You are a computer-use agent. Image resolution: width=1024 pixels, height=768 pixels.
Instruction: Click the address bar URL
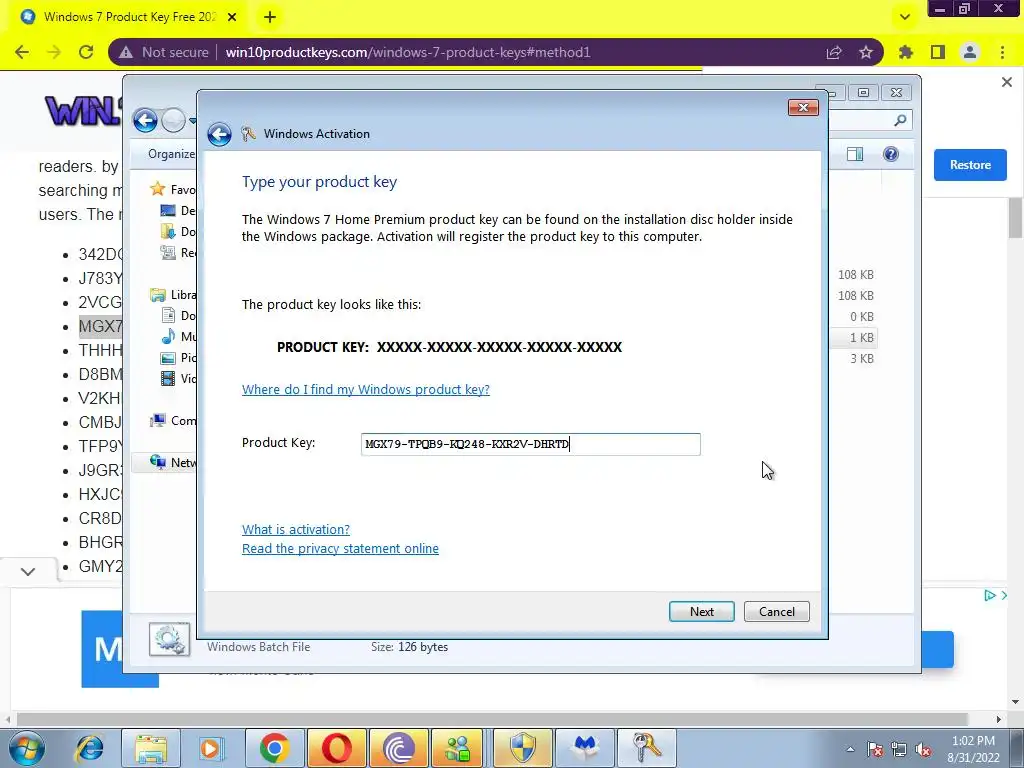(x=408, y=52)
